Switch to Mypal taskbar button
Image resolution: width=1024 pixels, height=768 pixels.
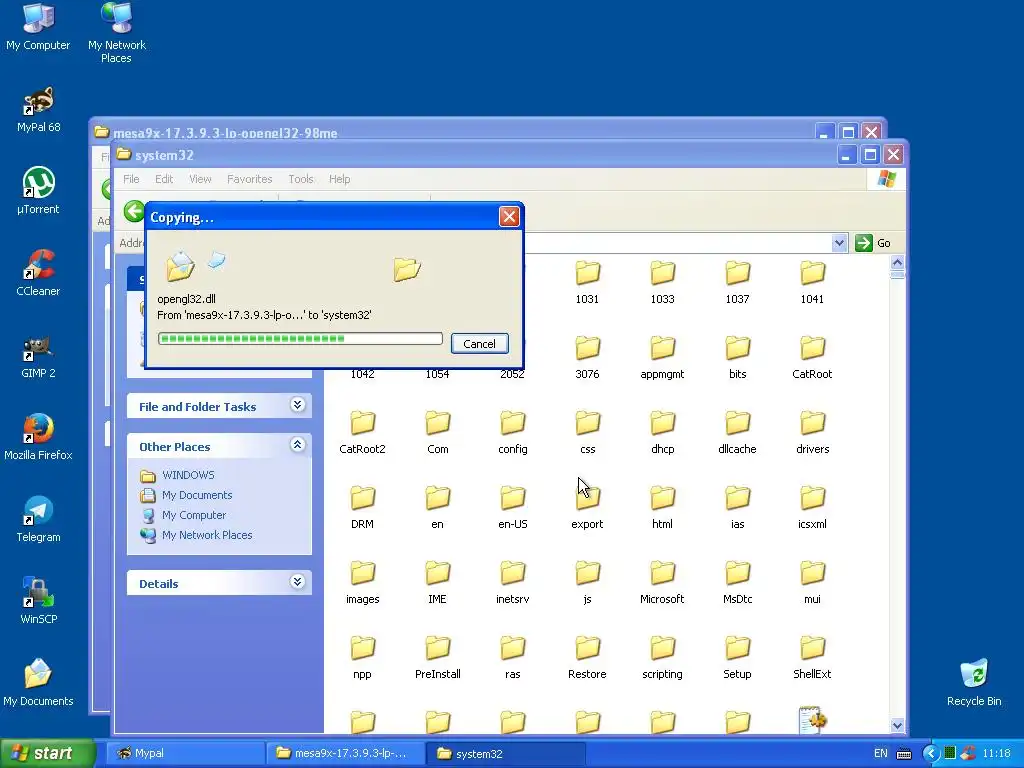pyautogui.click(x=185, y=754)
